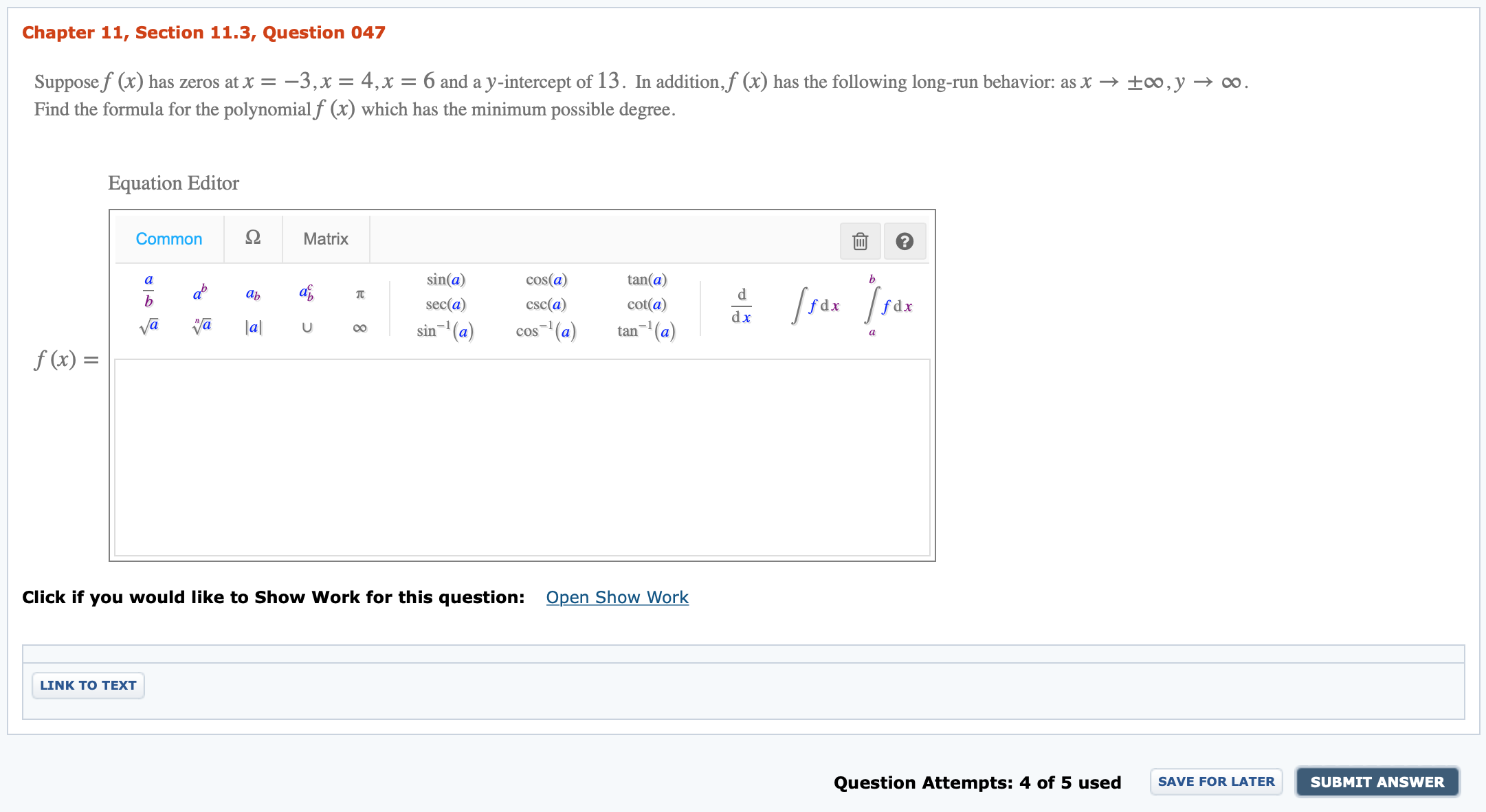Image resolution: width=1486 pixels, height=812 pixels.
Task: Clear the equation with trash icon
Action: 859,241
